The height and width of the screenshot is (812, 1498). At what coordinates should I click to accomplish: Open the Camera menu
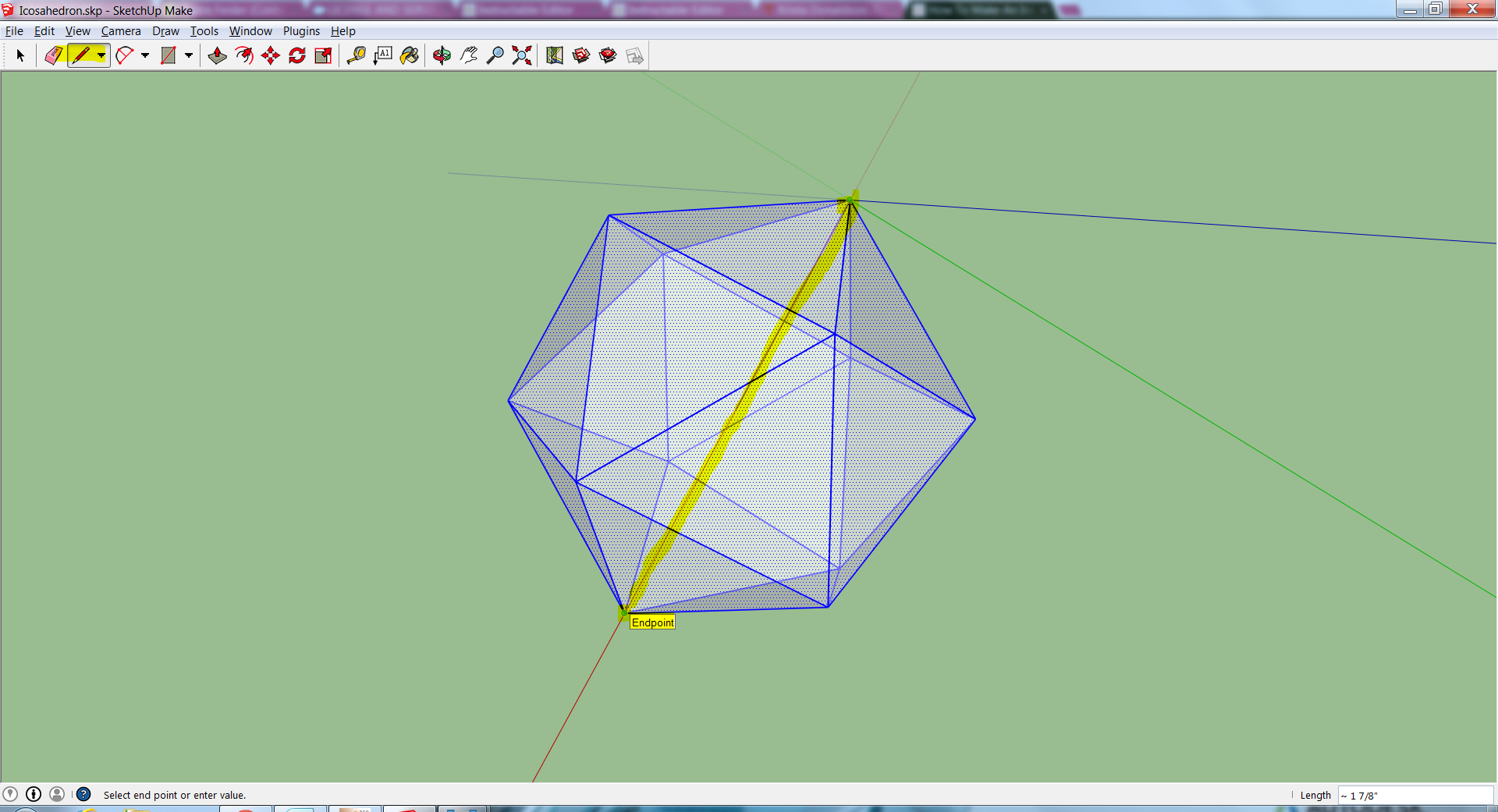[121, 31]
